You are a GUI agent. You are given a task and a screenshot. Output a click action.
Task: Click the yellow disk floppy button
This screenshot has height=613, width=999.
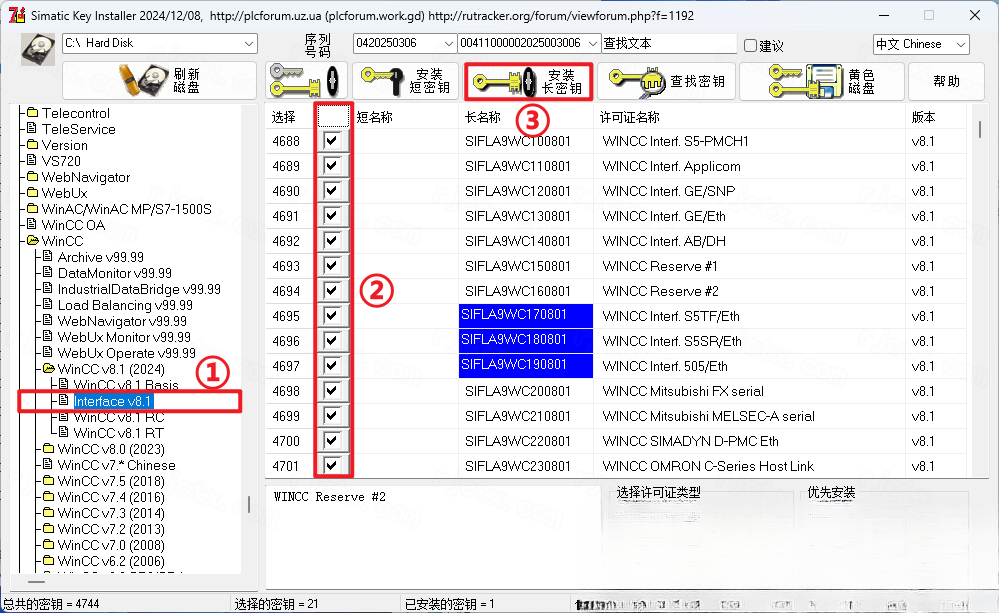click(822, 81)
